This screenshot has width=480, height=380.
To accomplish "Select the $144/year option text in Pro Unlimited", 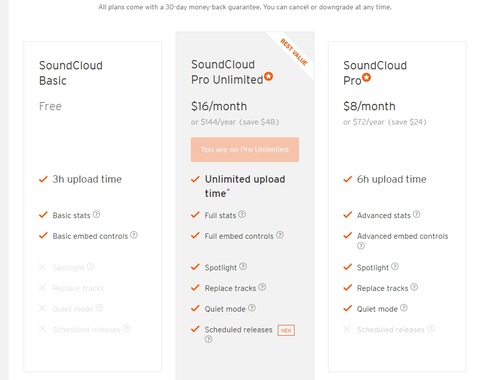I will click(x=213, y=122).
